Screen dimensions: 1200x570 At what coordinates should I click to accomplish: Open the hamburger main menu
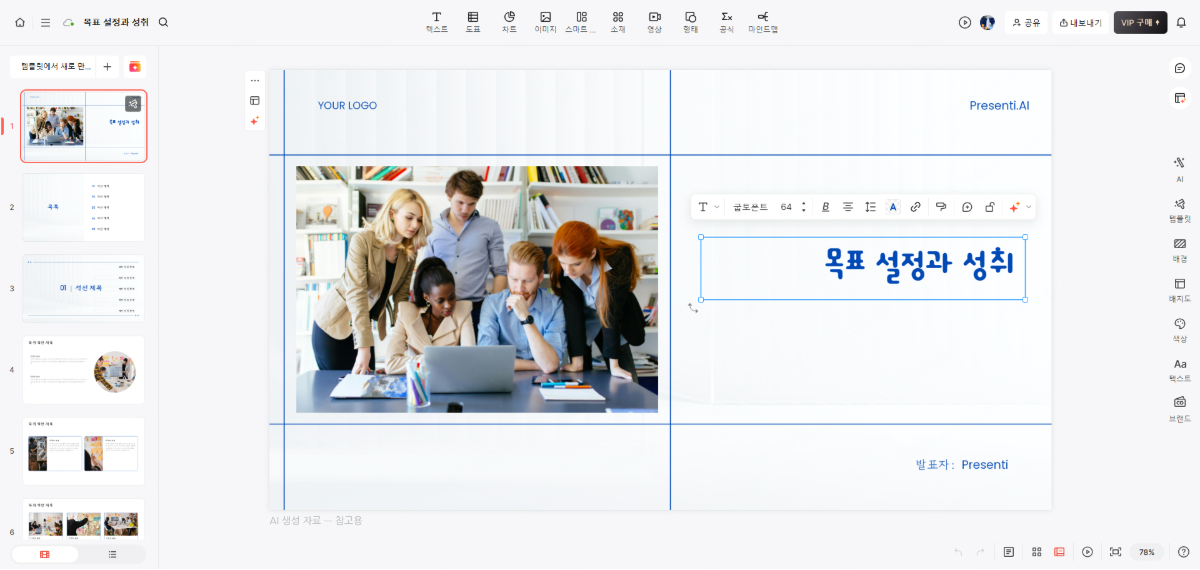pos(45,22)
